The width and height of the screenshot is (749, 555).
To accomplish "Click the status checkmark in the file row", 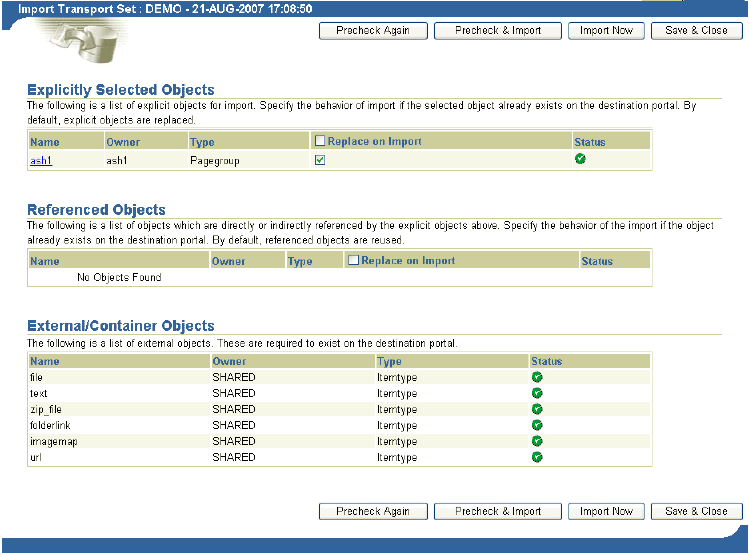I will tap(537, 377).
